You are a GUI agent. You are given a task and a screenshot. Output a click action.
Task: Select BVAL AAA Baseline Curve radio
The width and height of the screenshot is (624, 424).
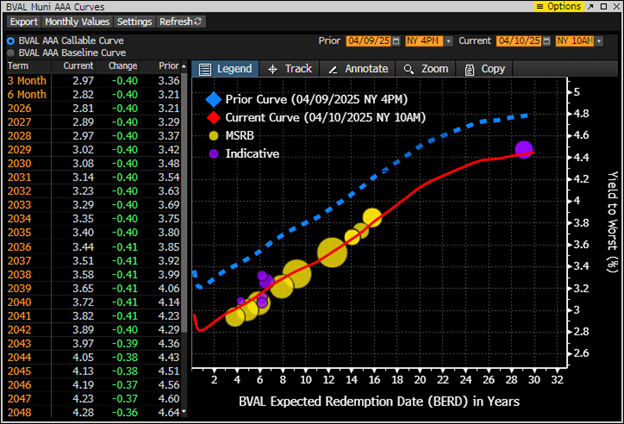pyautogui.click(x=11, y=53)
